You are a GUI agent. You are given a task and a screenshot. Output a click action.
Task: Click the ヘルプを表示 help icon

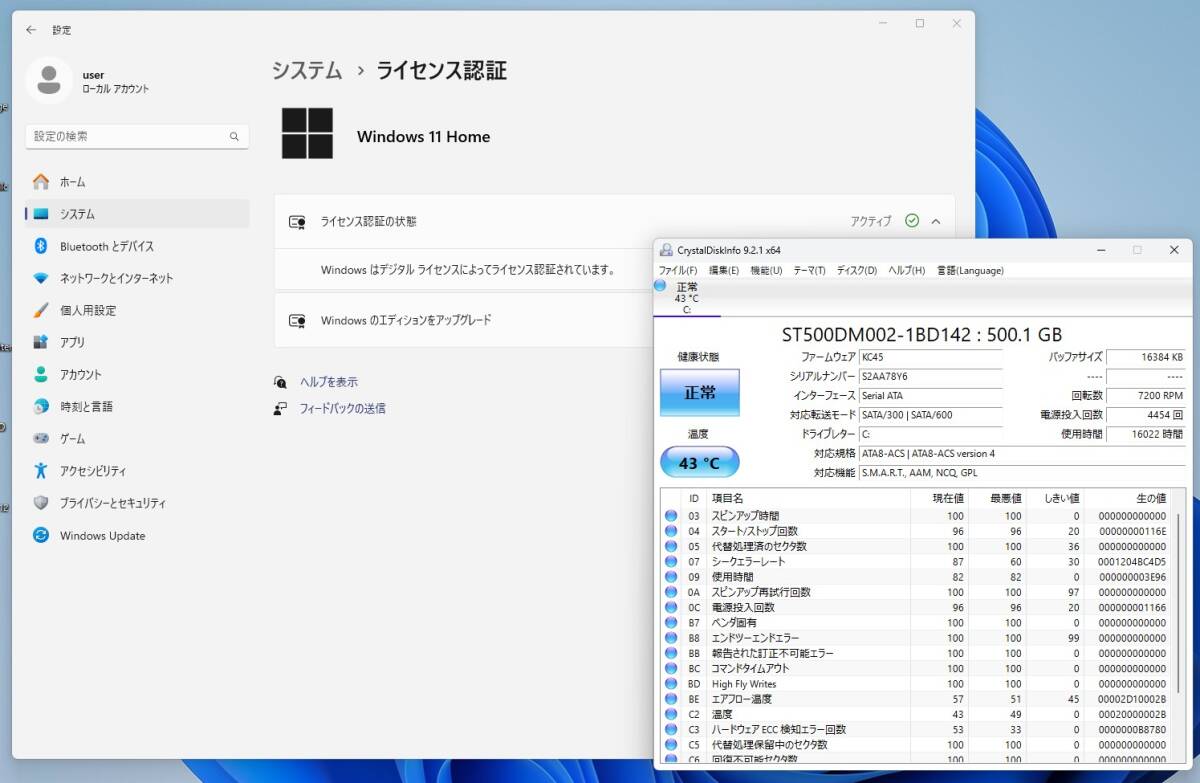[281, 382]
